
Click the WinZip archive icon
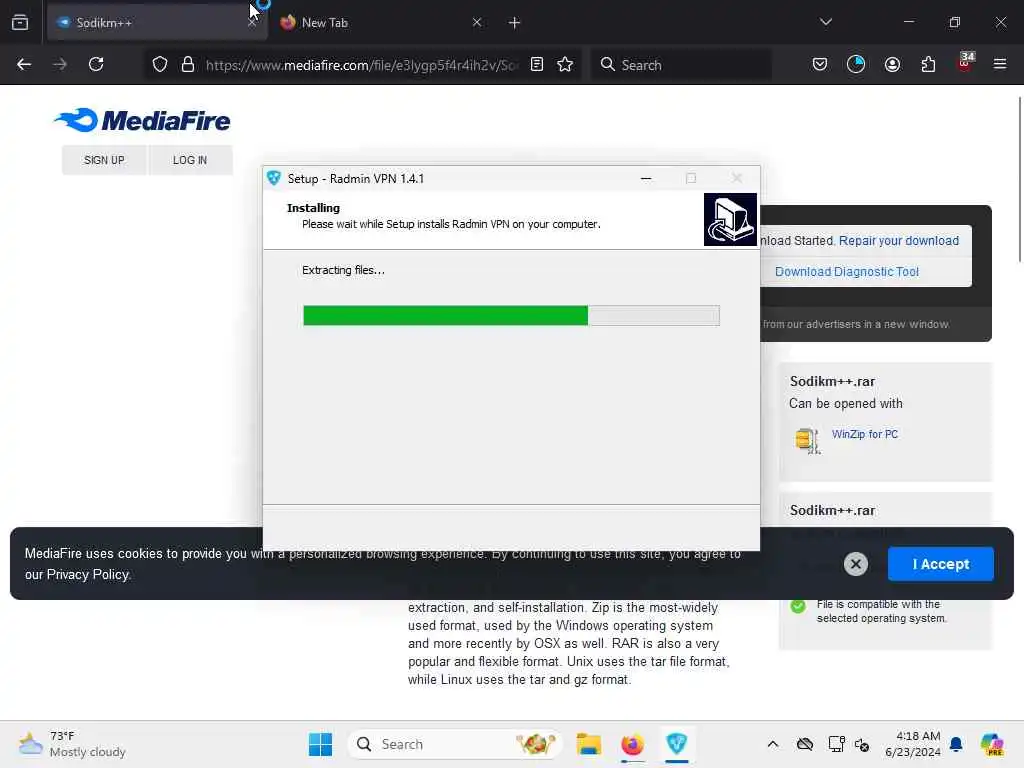click(x=808, y=440)
